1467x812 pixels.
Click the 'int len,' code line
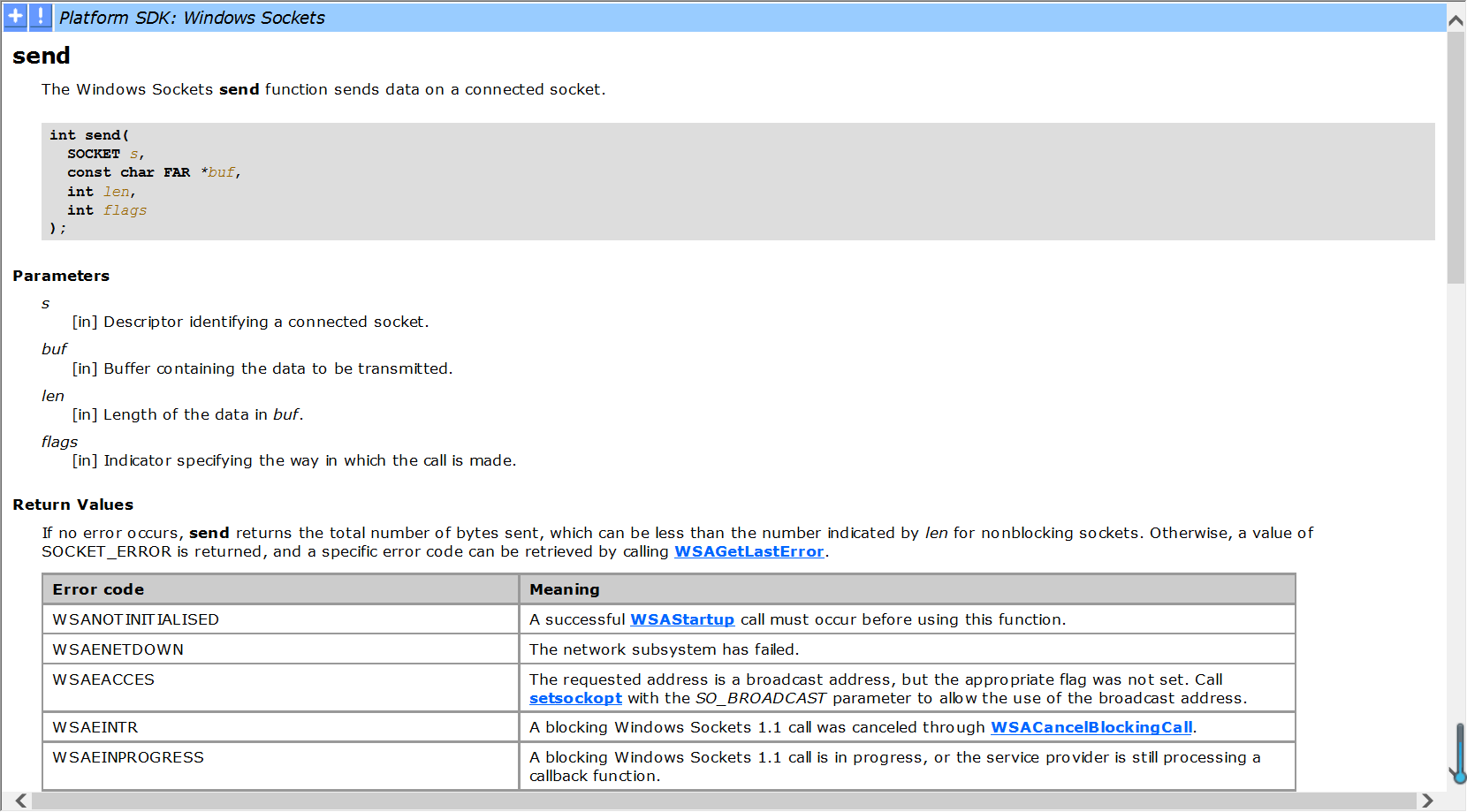102,192
